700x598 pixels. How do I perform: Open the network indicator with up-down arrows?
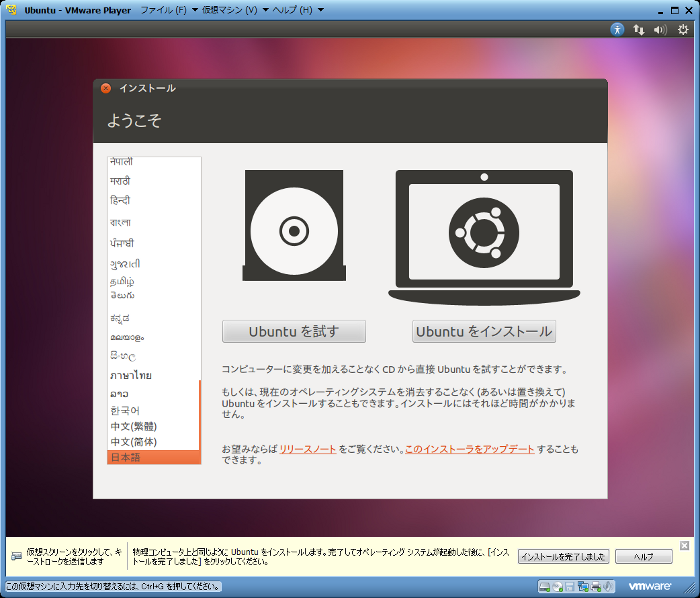tap(638, 30)
